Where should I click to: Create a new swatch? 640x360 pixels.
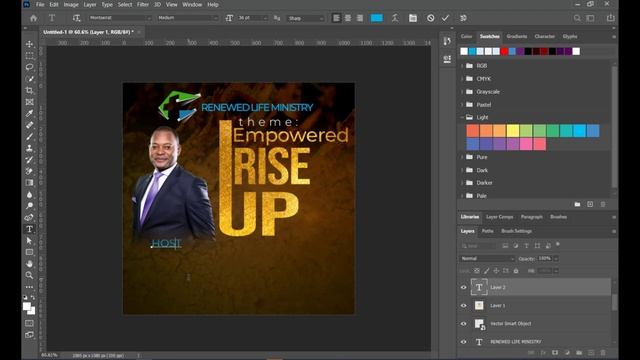click(x=590, y=204)
